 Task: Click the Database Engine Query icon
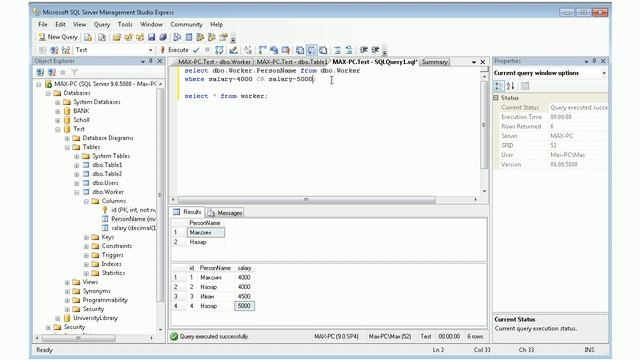click(x=88, y=37)
